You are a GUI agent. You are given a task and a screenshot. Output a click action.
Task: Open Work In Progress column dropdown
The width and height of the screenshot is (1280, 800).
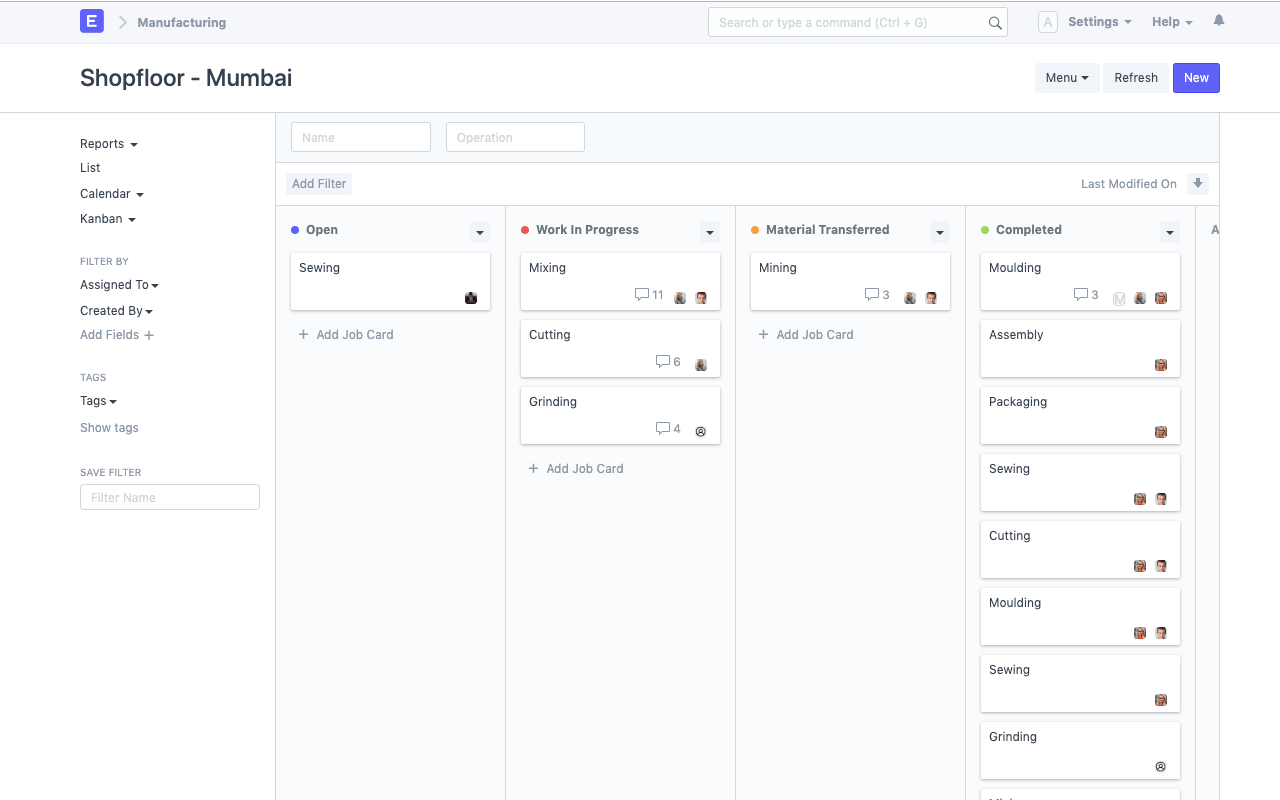pyautogui.click(x=710, y=232)
